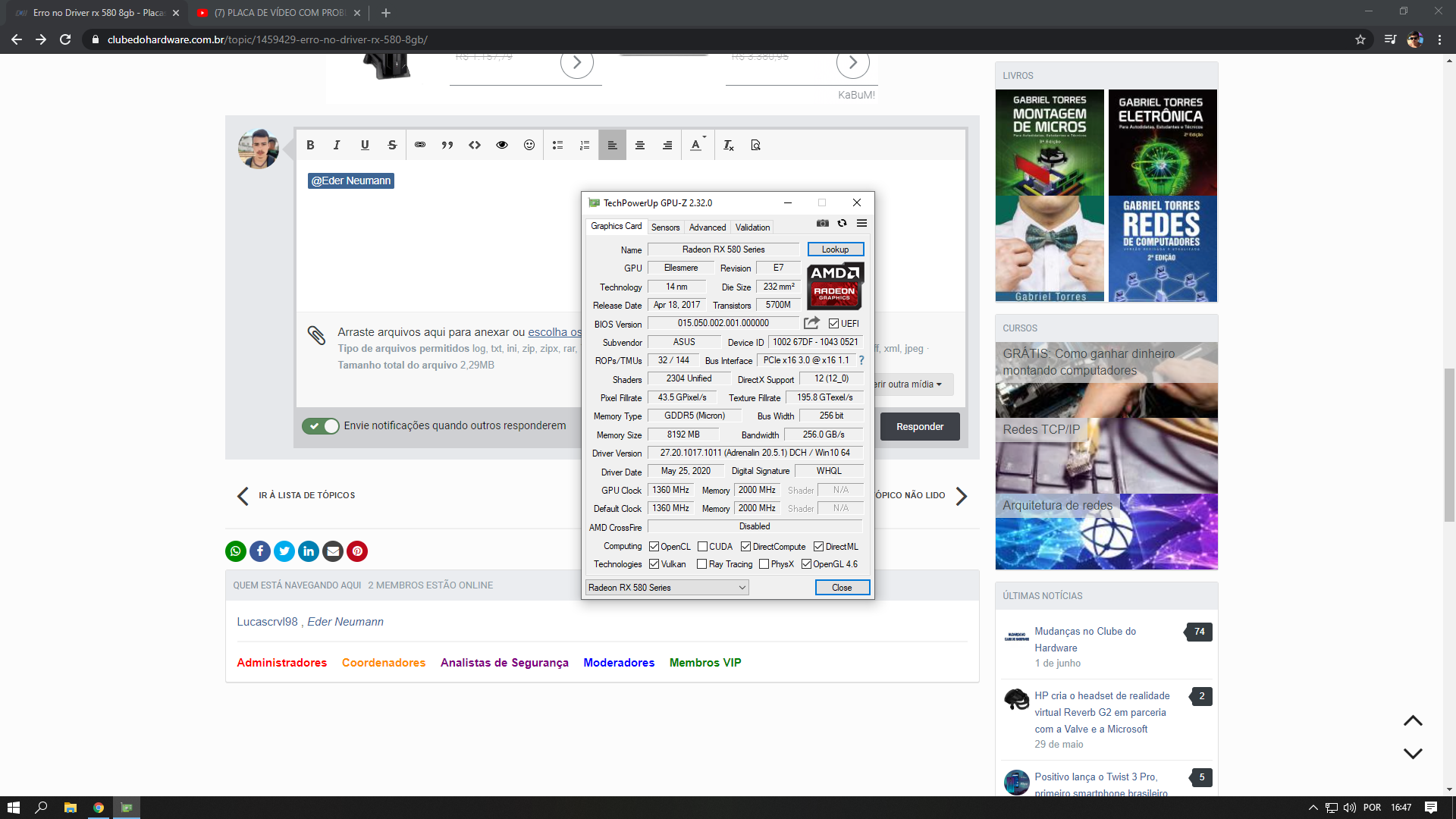Jump up the page with the up chevron
This screenshot has width=1456, height=819.
1413,721
